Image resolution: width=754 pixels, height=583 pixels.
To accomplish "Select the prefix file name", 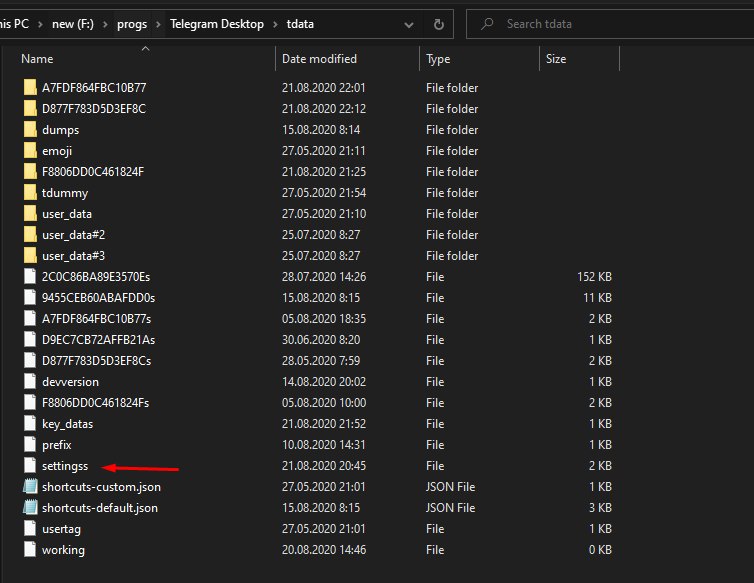I will pyautogui.click(x=56, y=445).
